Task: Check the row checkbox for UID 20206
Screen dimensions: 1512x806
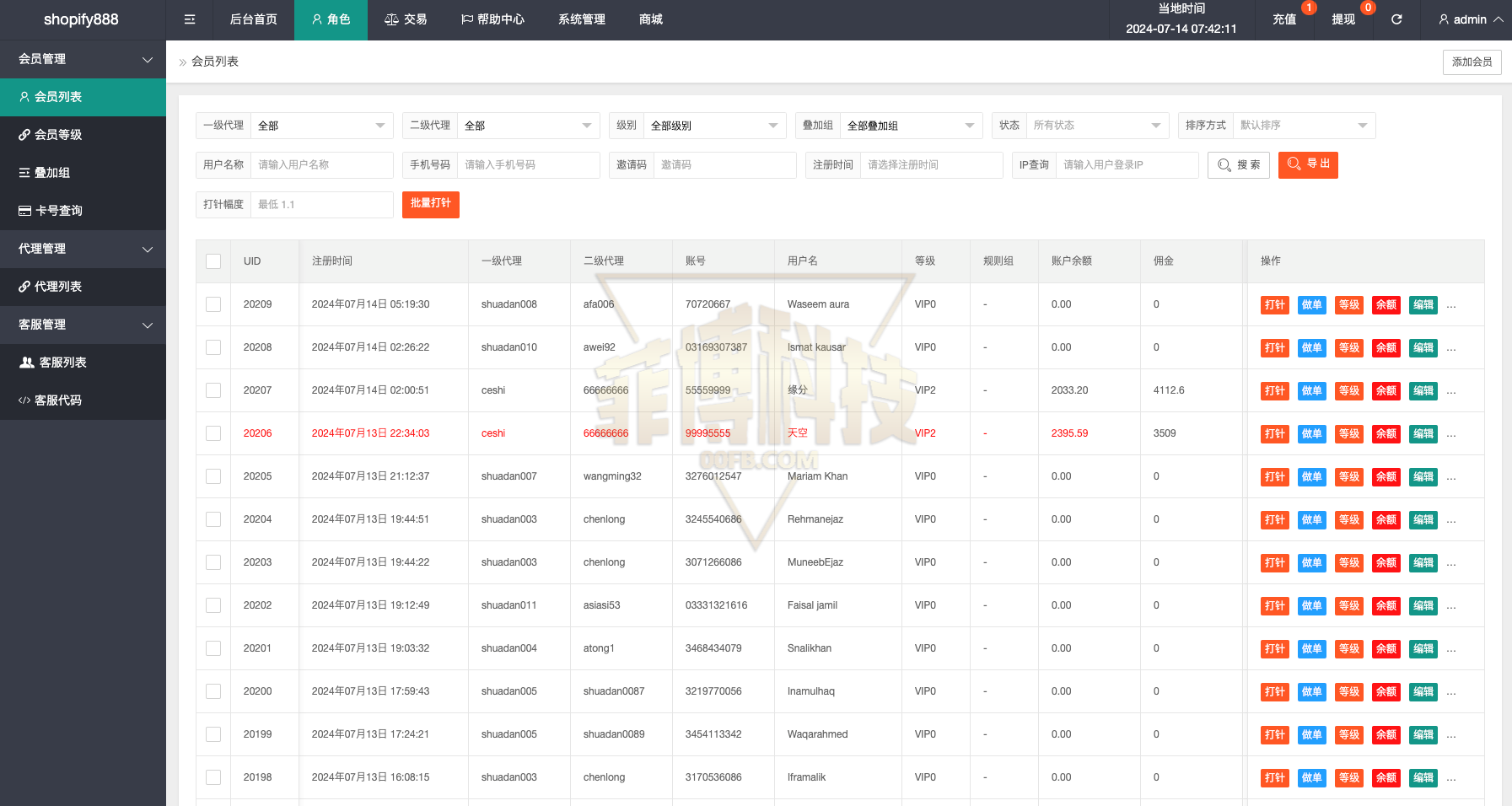Action: pyautogui.click(x=213, y=433)
